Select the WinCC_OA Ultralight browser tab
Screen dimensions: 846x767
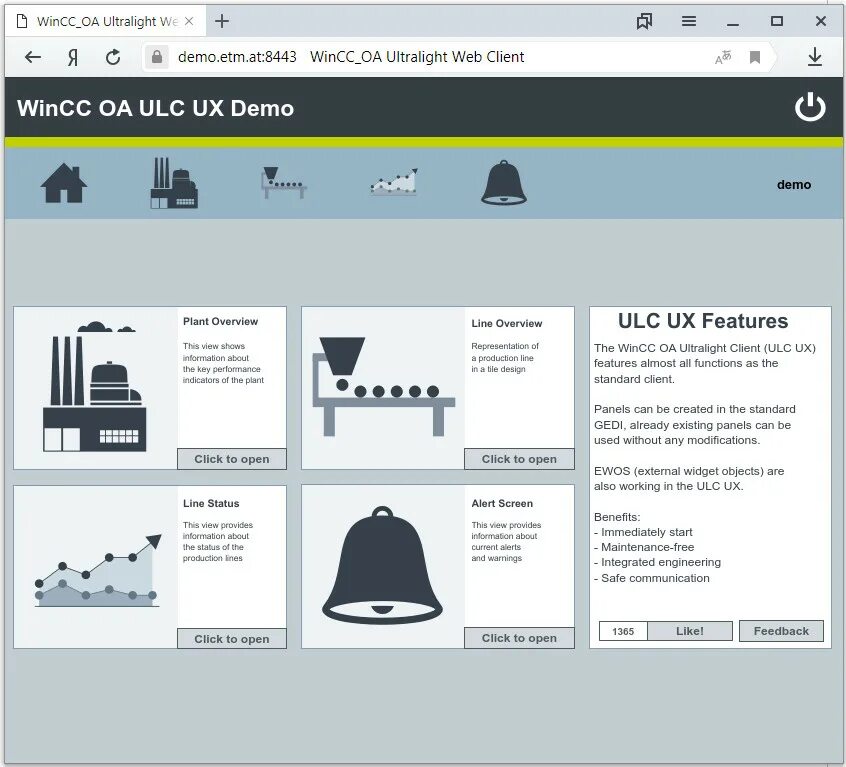[x=105, y=22]
